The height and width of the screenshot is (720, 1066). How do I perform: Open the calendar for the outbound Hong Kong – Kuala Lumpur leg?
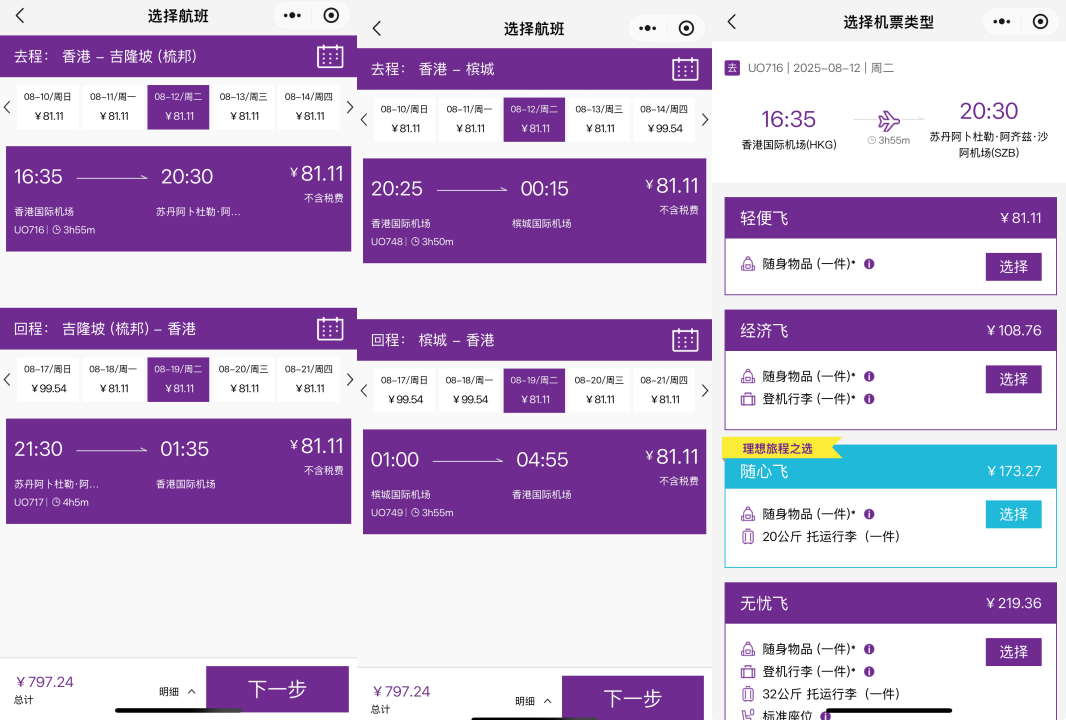[x=330, y=56]
